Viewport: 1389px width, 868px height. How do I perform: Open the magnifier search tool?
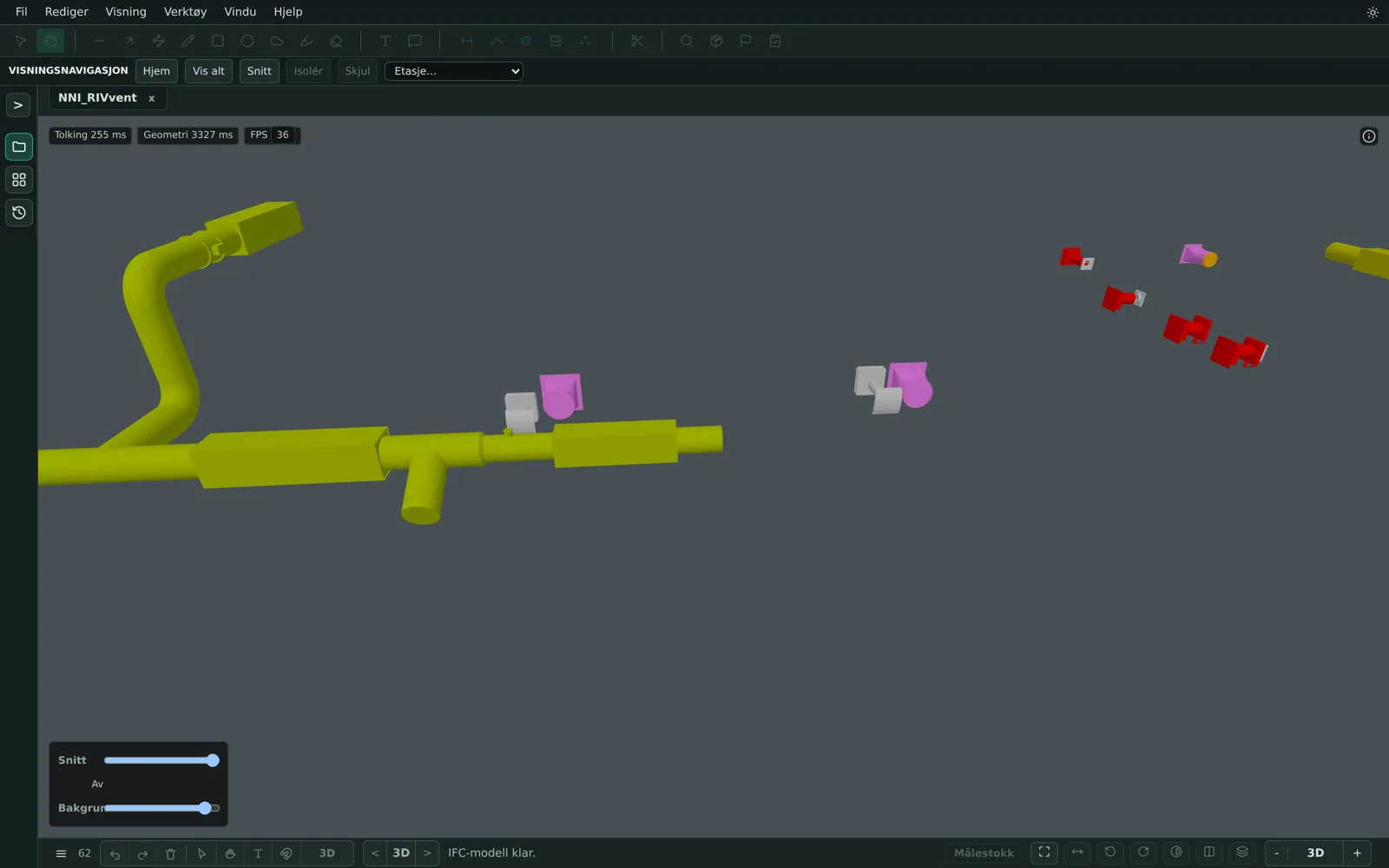click(x=687, y=41)
